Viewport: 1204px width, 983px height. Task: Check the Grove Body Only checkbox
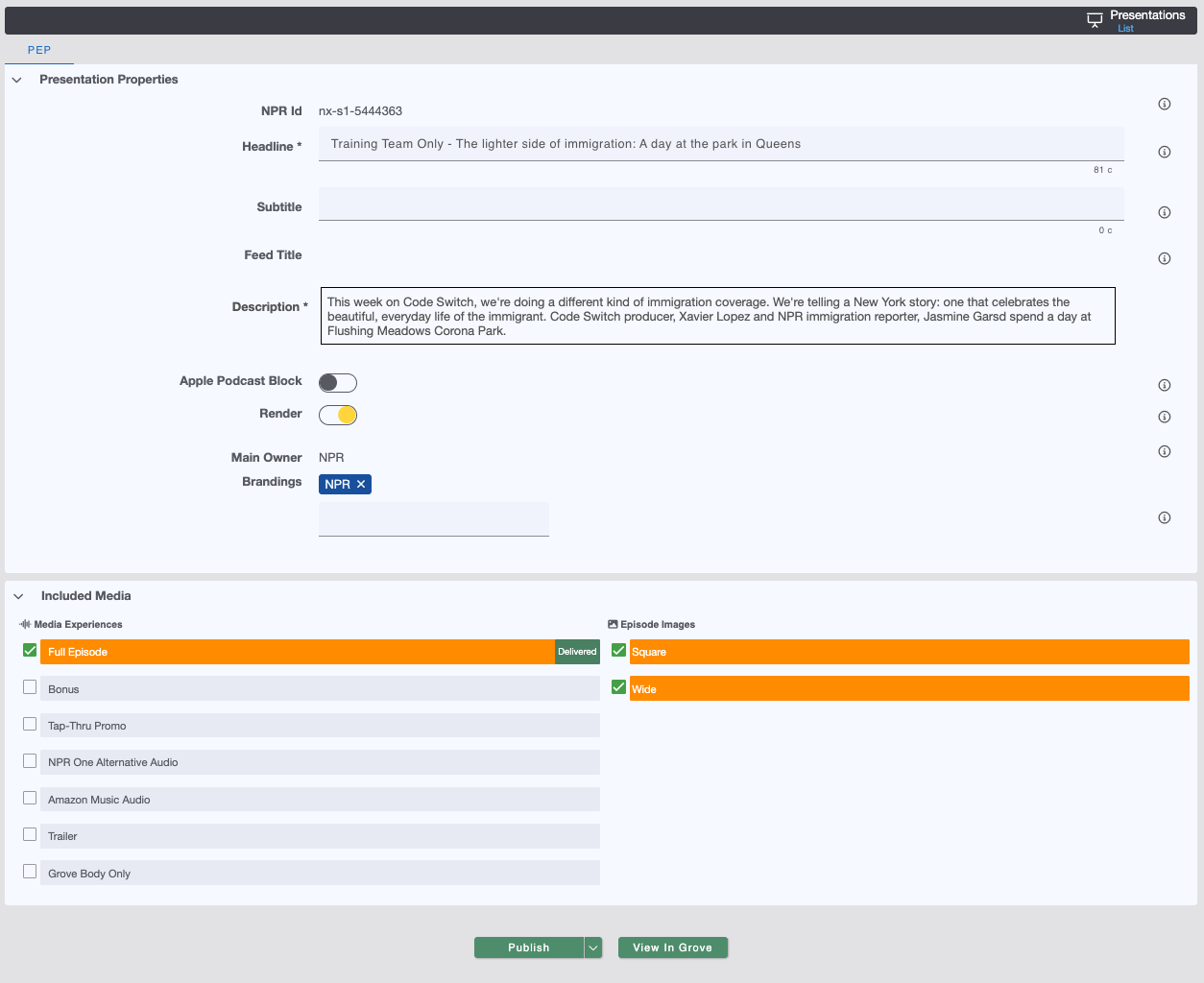30,872
